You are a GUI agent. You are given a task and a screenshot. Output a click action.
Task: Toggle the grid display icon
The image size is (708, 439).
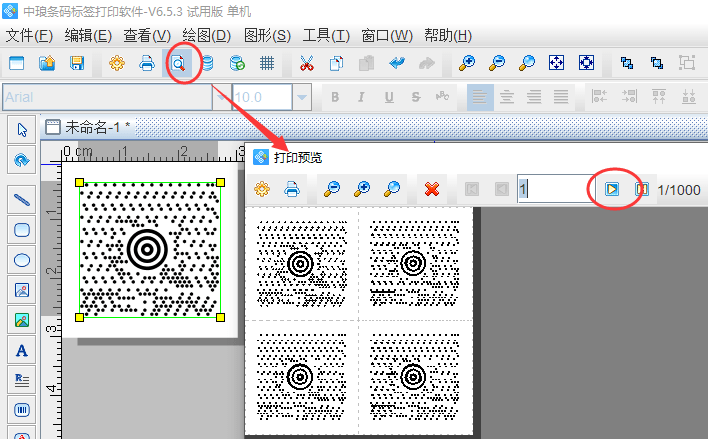(x=267, y=63)
